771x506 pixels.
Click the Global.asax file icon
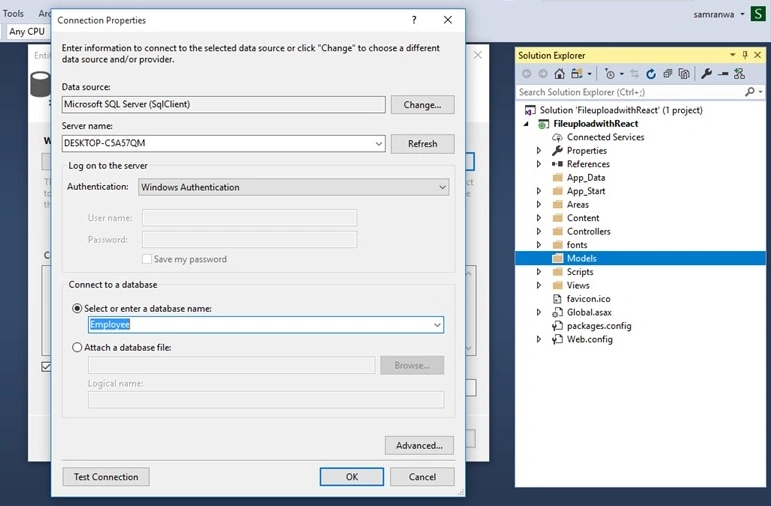coord(557,312)
